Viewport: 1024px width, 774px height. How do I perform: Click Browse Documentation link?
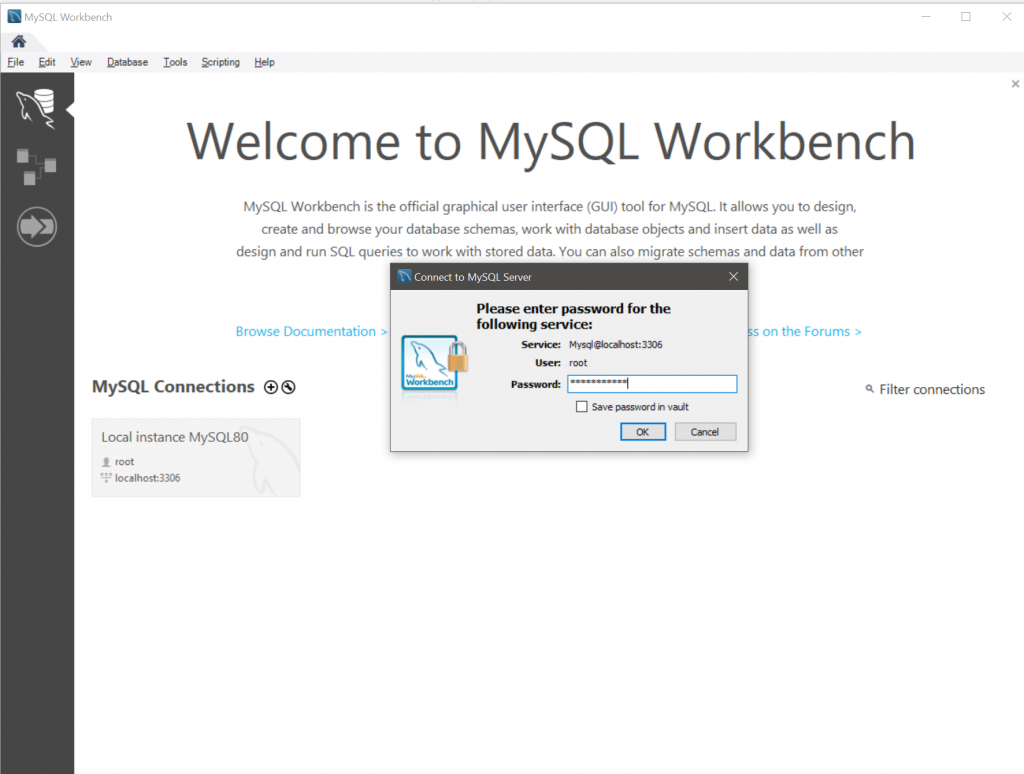[x=311, y=331]
